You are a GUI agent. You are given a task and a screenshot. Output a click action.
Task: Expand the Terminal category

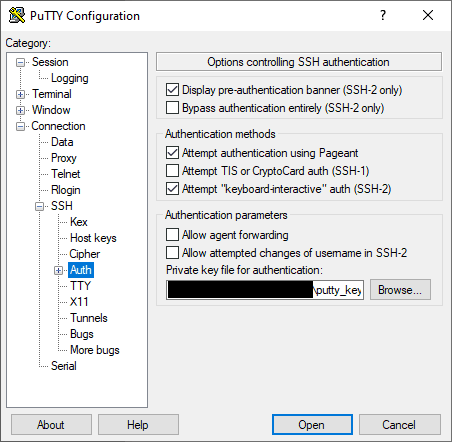point(21,94)
